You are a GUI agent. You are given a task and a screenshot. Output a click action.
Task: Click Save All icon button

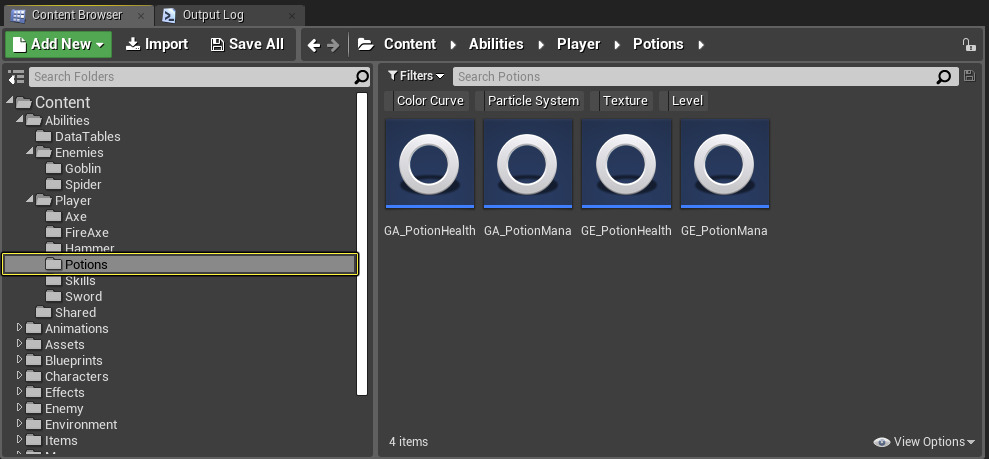247,44
